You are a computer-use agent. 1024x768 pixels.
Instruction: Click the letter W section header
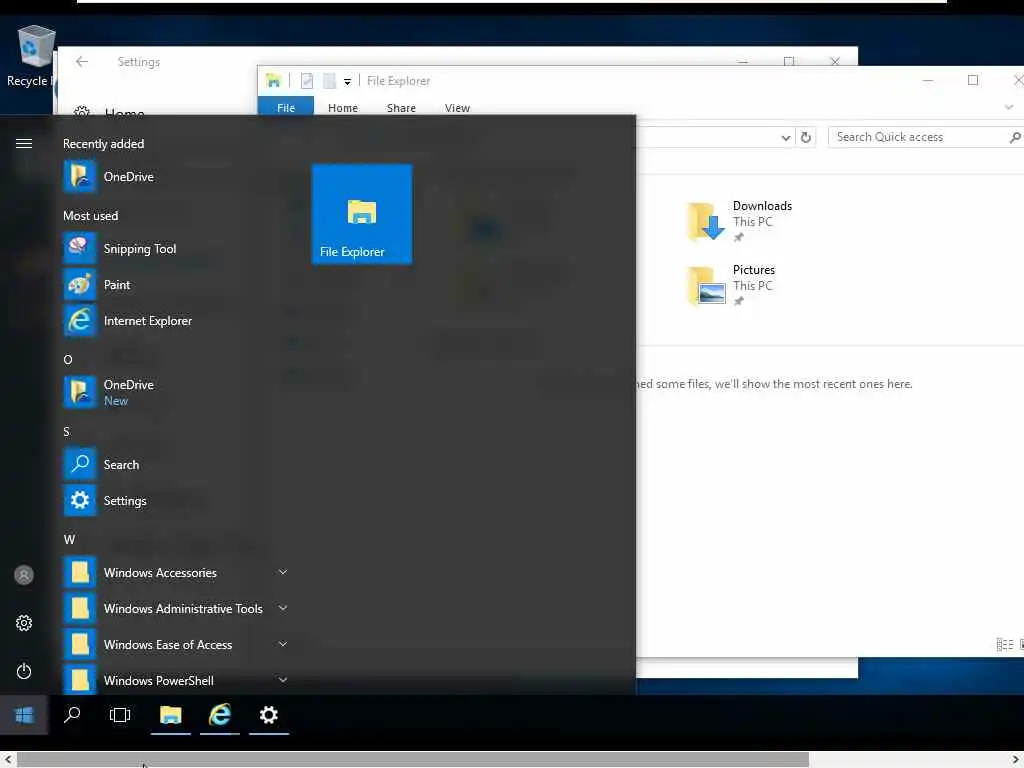[x=69, y=539]
